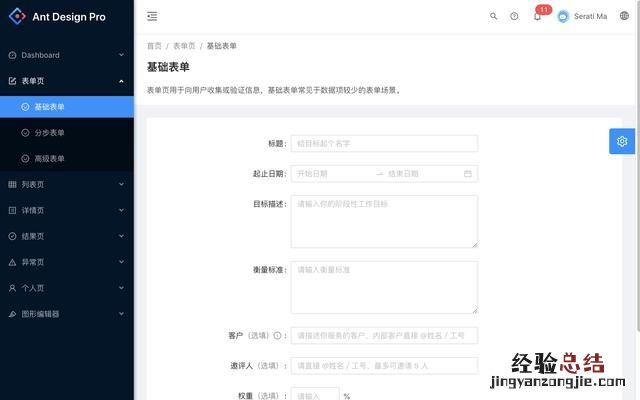The width and height of the screenshot is (640, 400).
Task: Open the 结果页 sidebar menu
Action: point(67,236)
